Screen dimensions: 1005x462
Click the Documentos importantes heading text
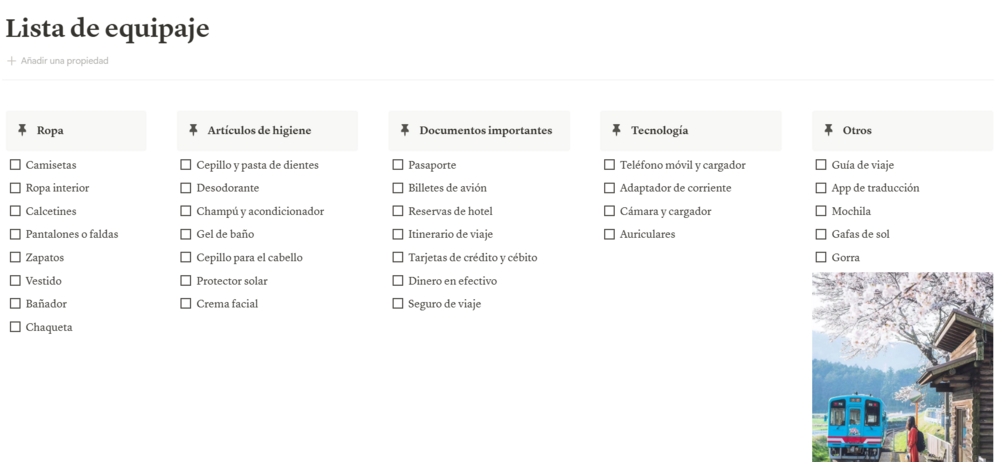click(x=485, y=130)
